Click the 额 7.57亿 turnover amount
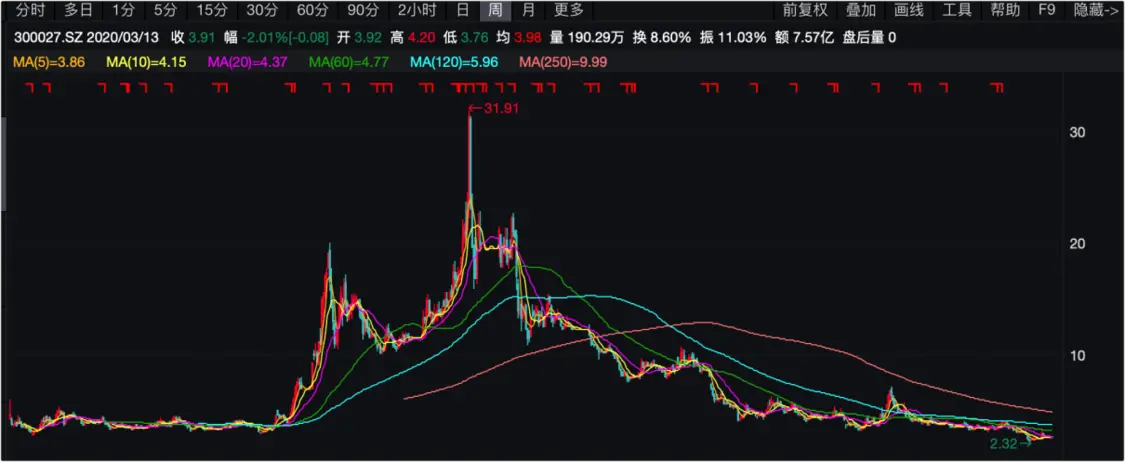The width and height of the screenshot is (1125, 462). [x=804, y=38]
